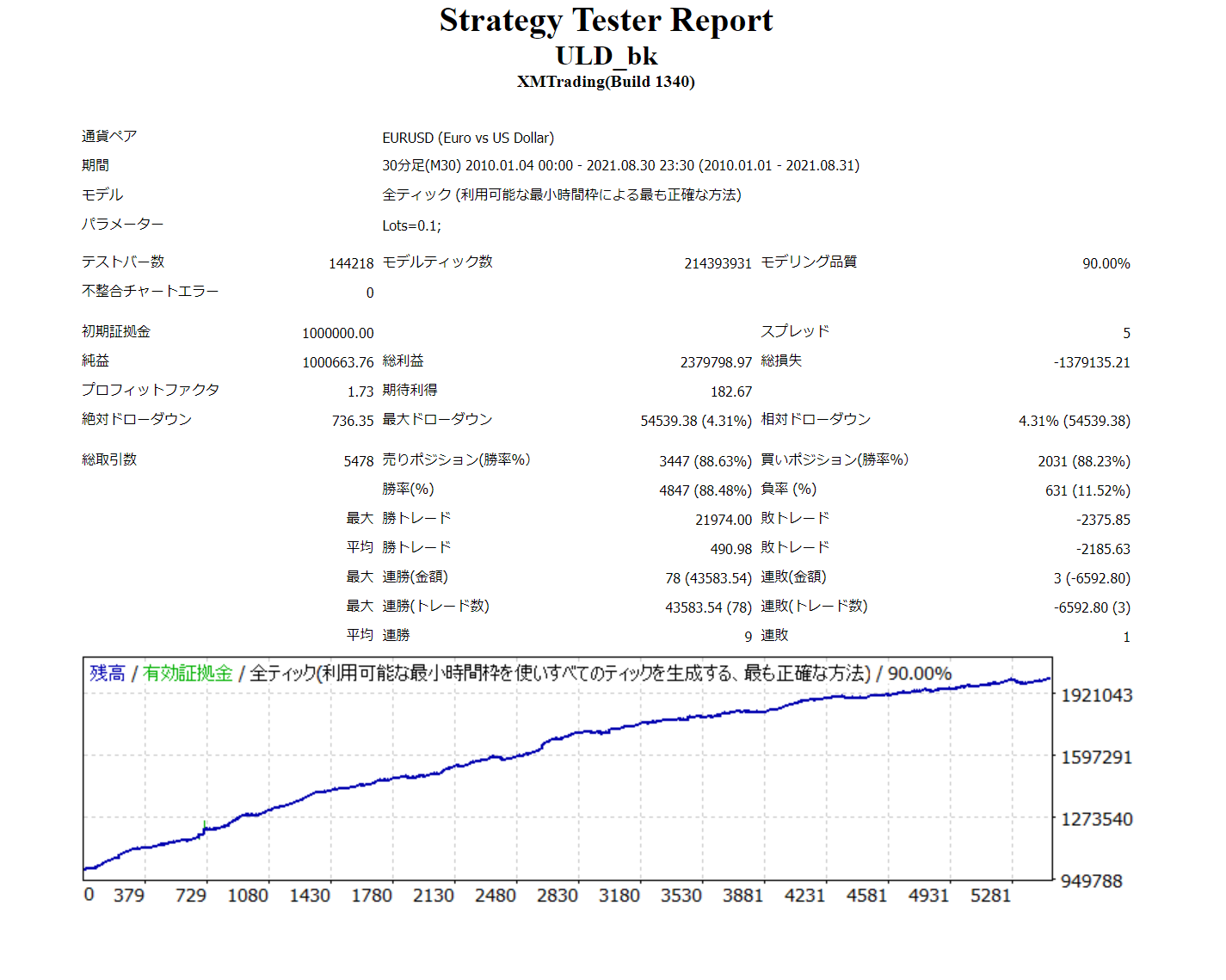
Task: Click the XMTrading(Build 1340) subtitle
Action: click(606, 82)
